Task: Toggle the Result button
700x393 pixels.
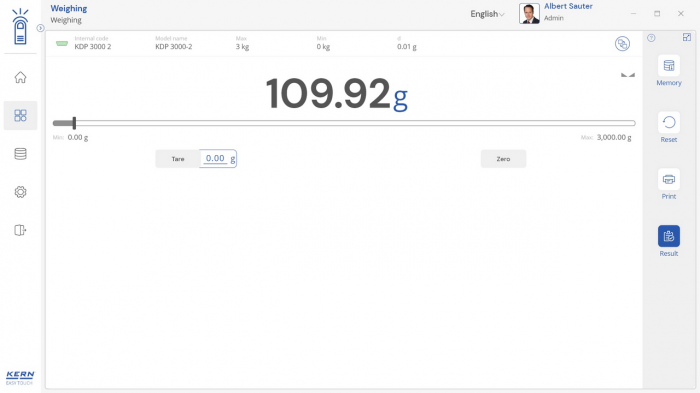Action: (x=669, y=236)
